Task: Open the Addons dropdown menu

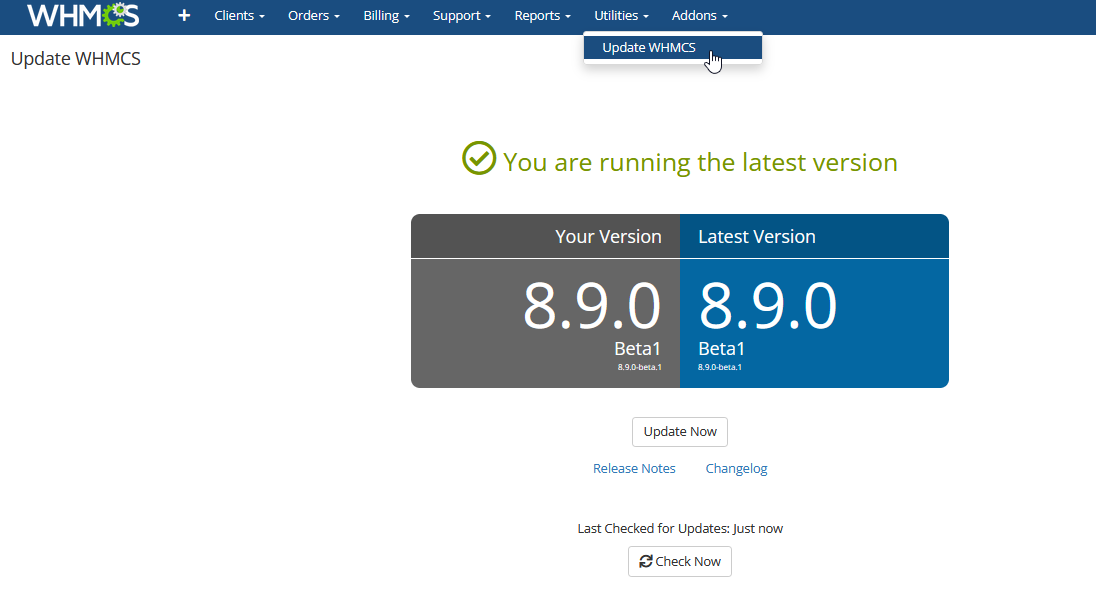Action: 700,15
